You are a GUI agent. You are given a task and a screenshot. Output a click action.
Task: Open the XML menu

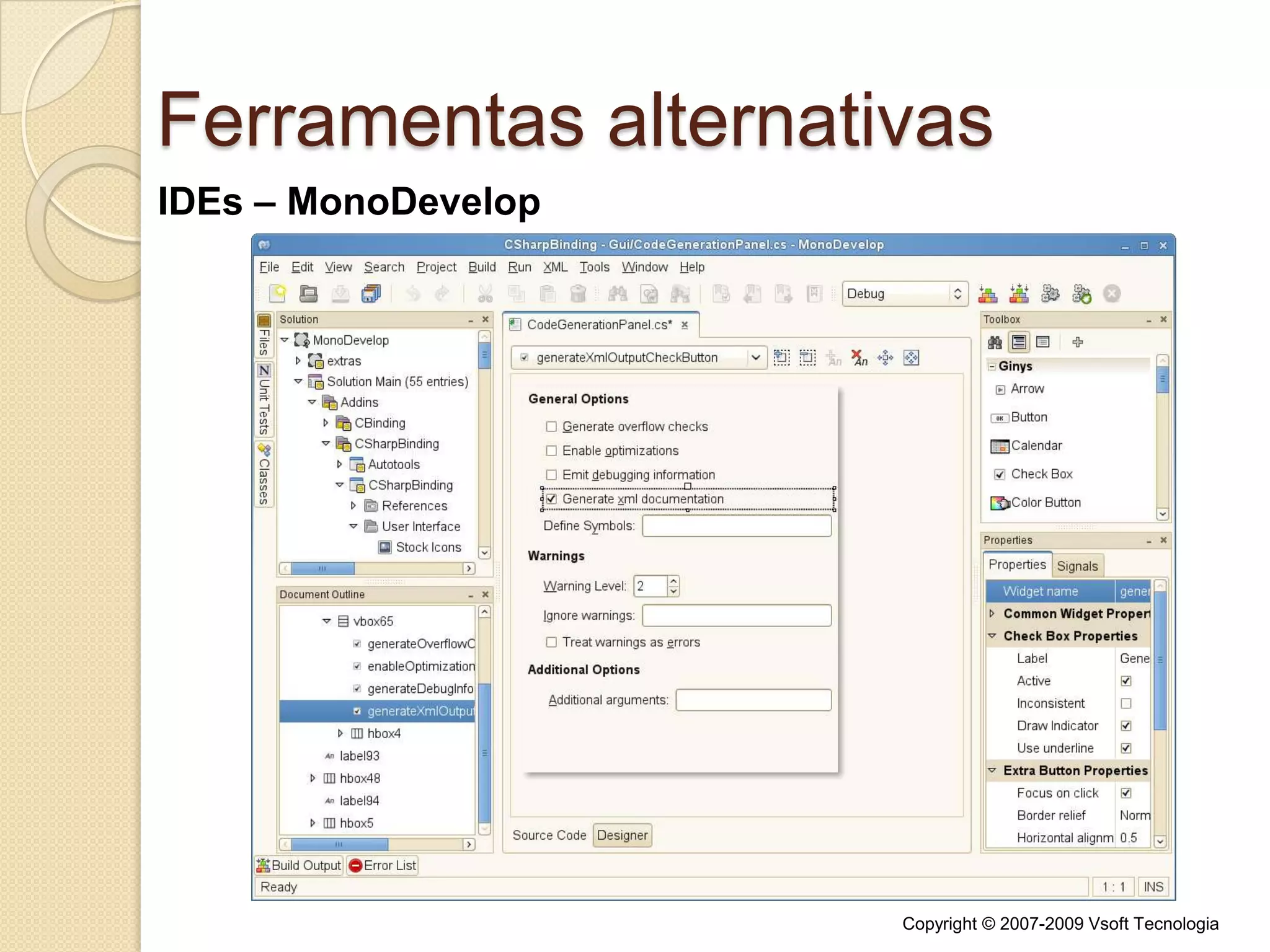[x=555, y=267]
